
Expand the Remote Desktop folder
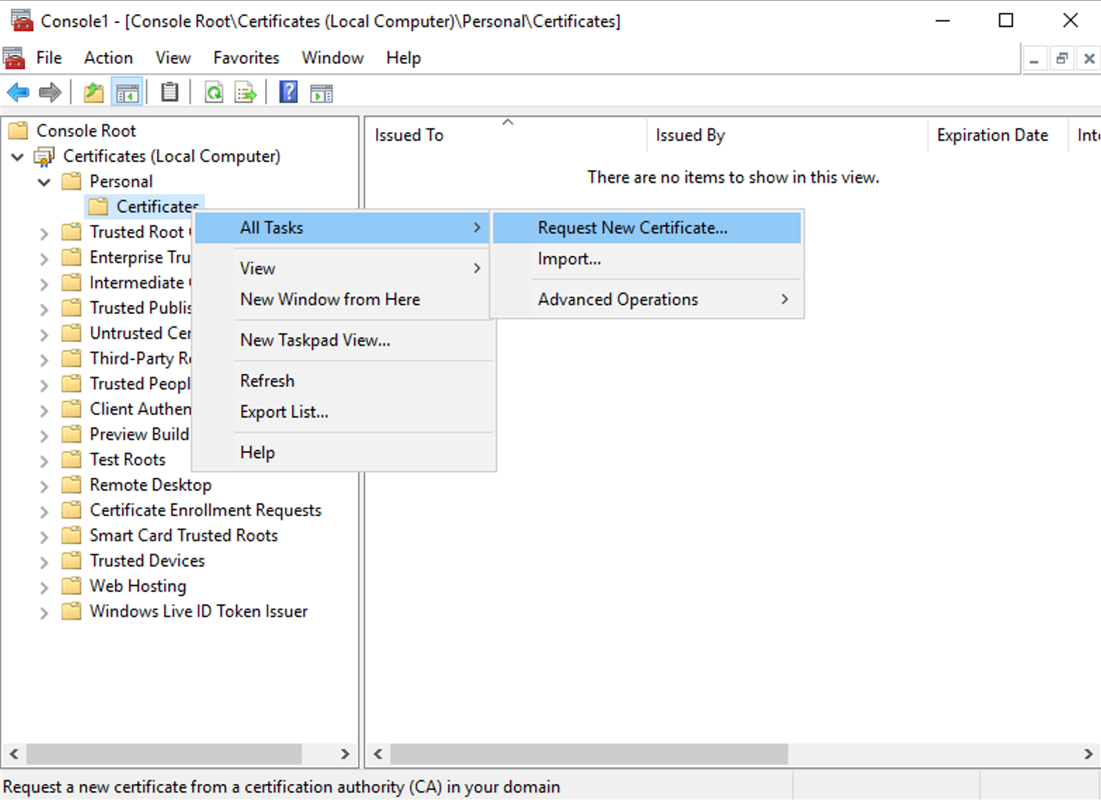pos(44,486)
